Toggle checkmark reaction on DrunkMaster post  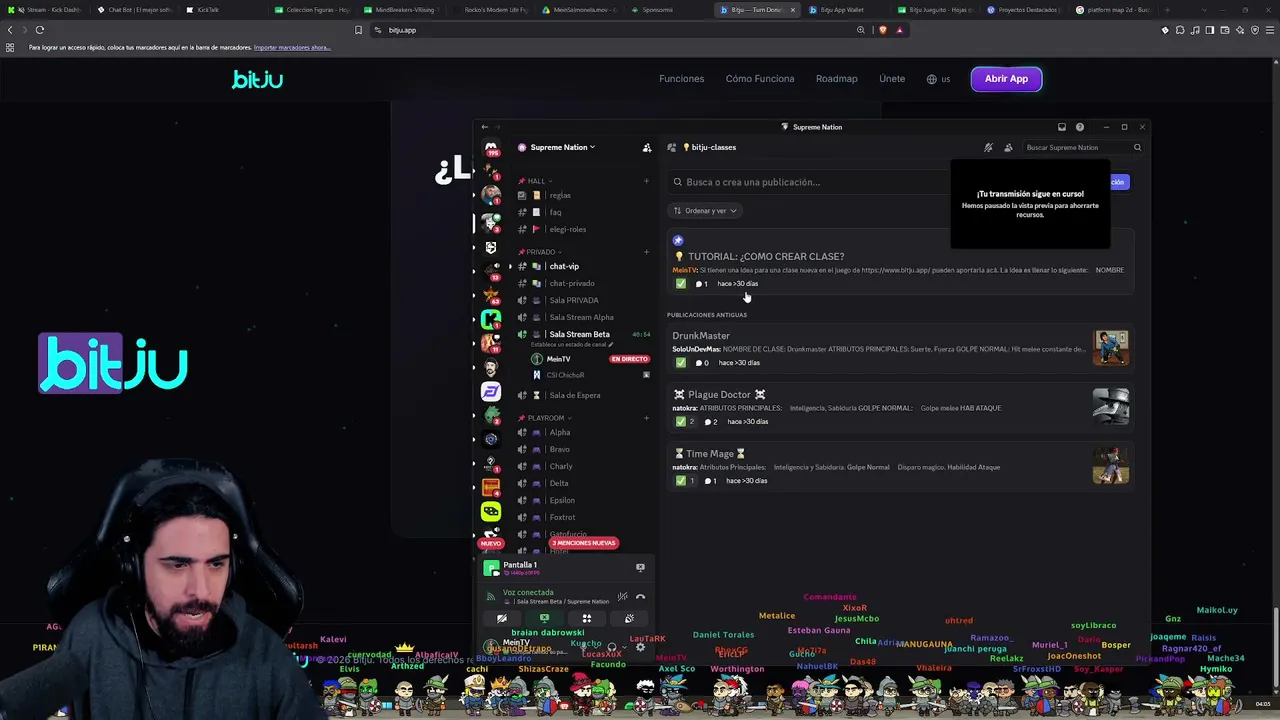pyautogui.click(x=681, y=363)
